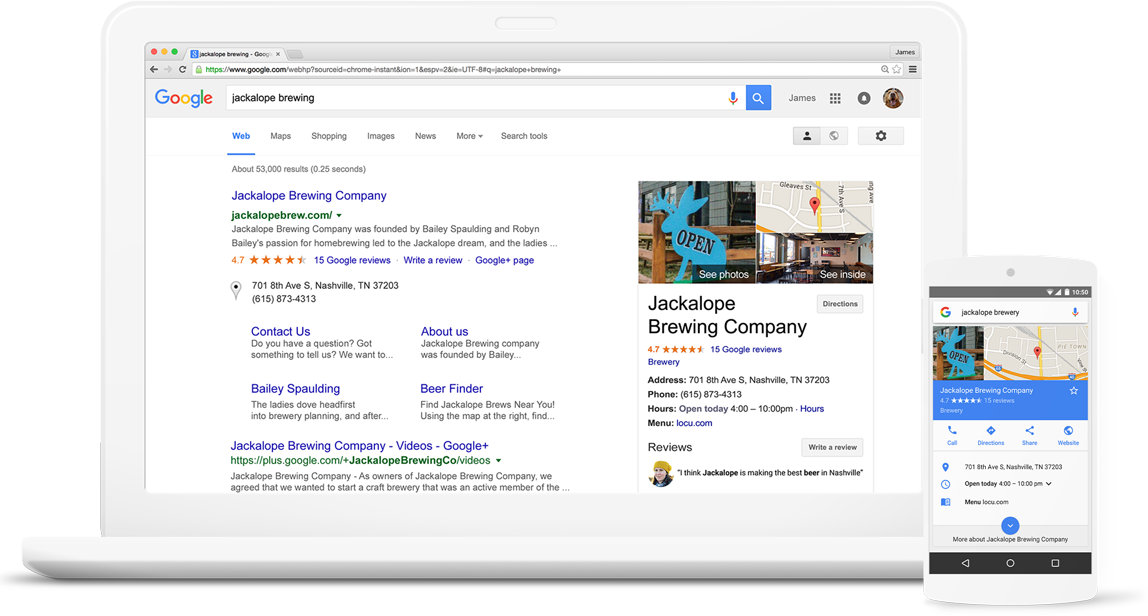This screenshot has height=616, width=1148.
Task: Switch to everyone's results via globe icon
Action: [x=834, y=135]
